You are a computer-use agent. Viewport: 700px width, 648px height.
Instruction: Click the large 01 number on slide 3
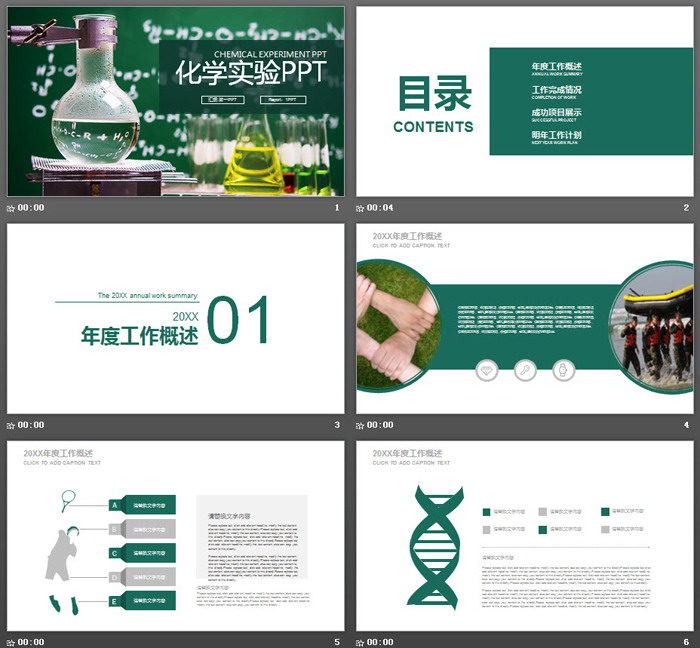[x=238, y=320]
